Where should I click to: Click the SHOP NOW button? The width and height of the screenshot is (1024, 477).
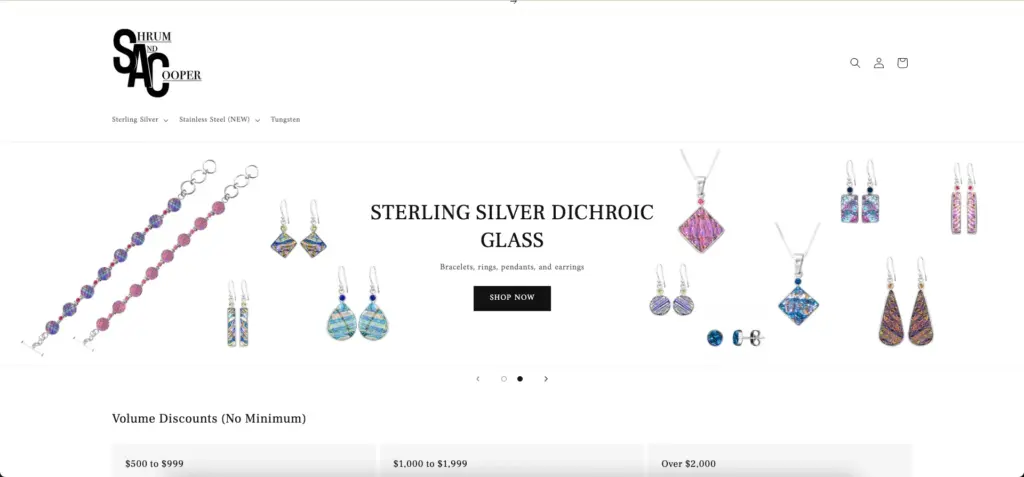click(512, 298)
